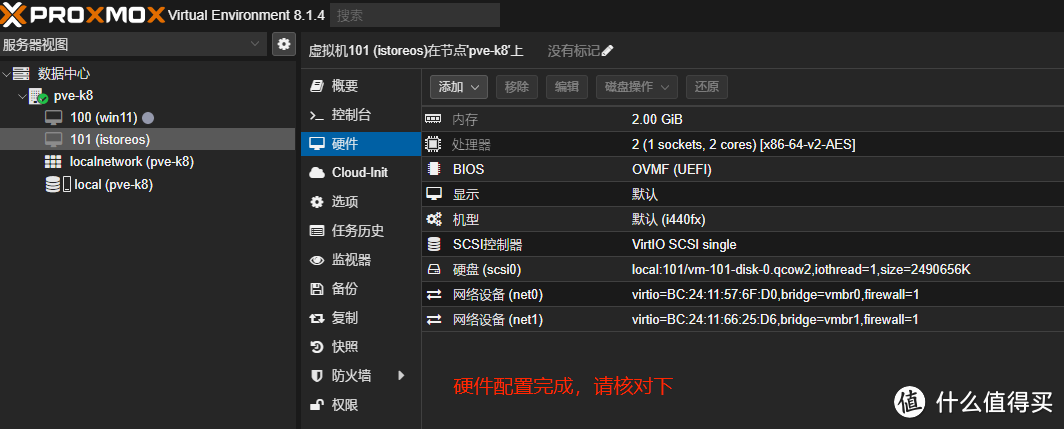The width and height of the screenshot is (1064, 429).
Task: Click the processor chip icon
Action: click(x=434, y=145)
